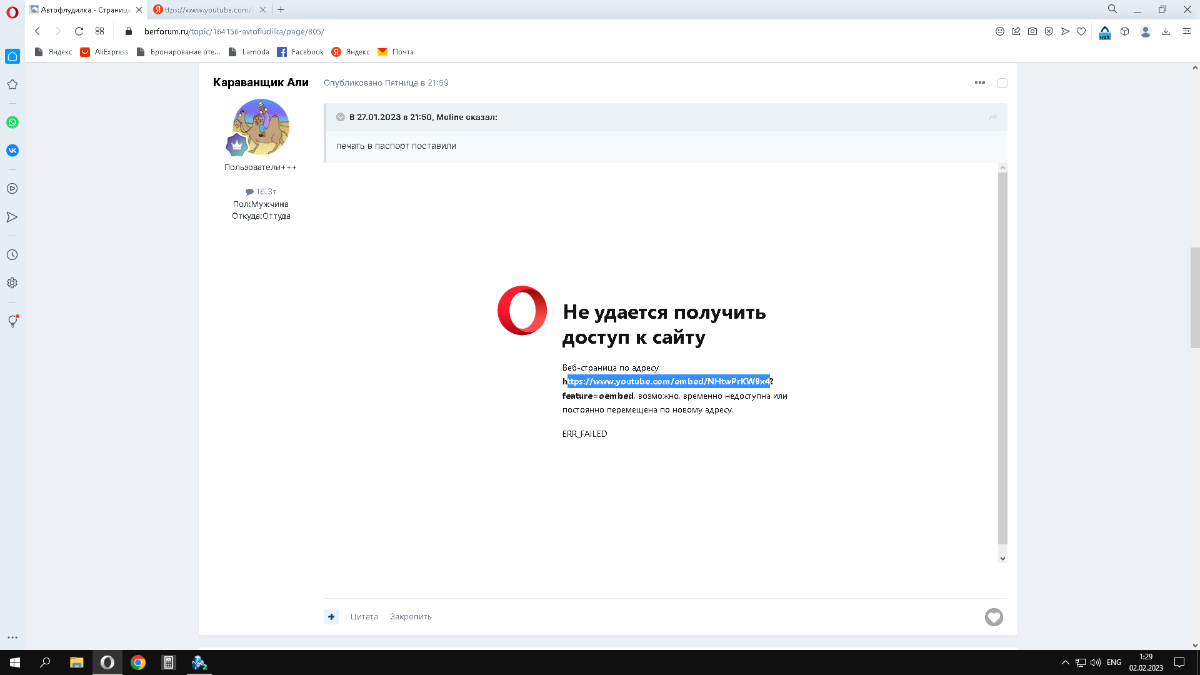Like the post with the heart reaction button

coord(993,617)
